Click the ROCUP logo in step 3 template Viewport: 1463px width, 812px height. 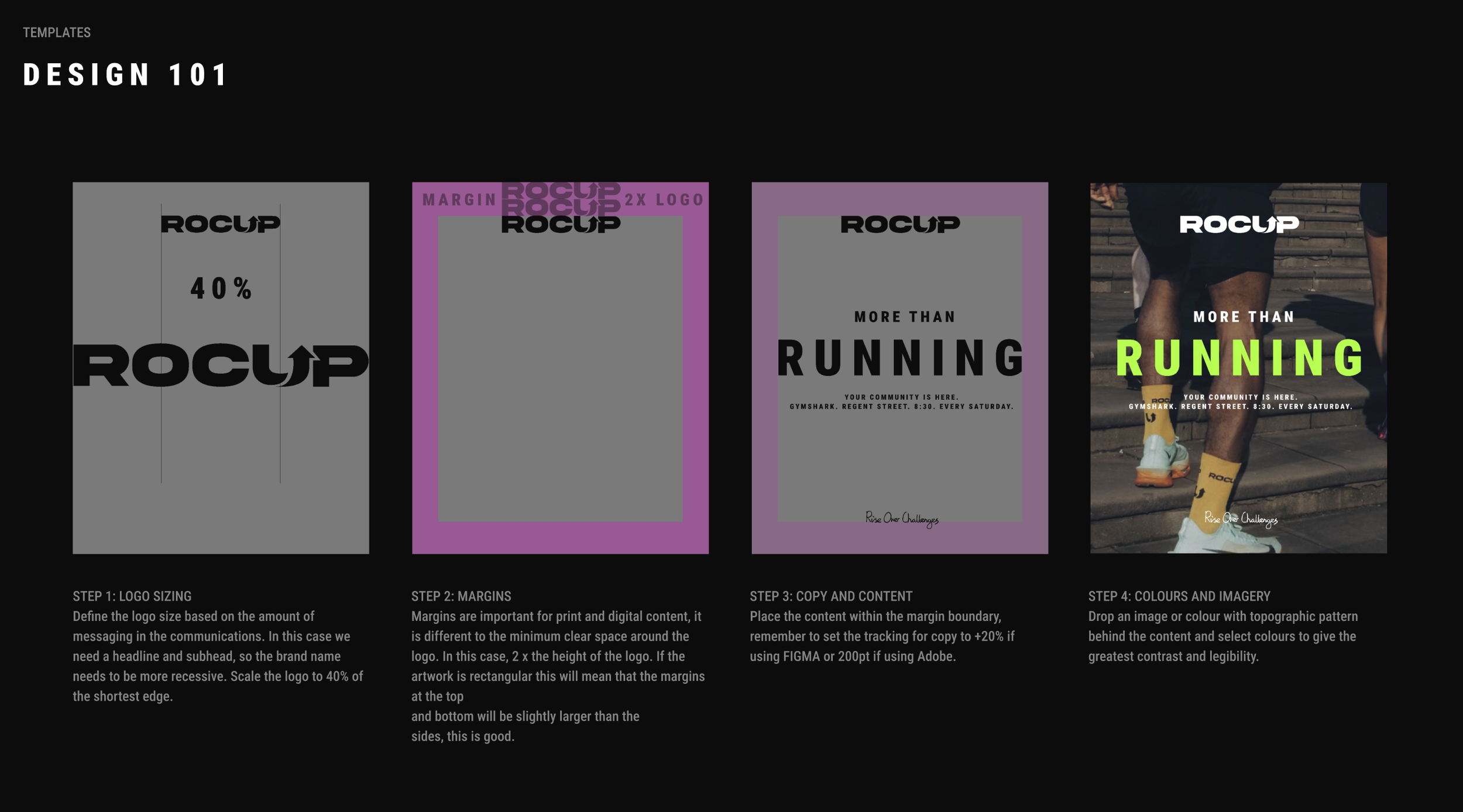900,224
